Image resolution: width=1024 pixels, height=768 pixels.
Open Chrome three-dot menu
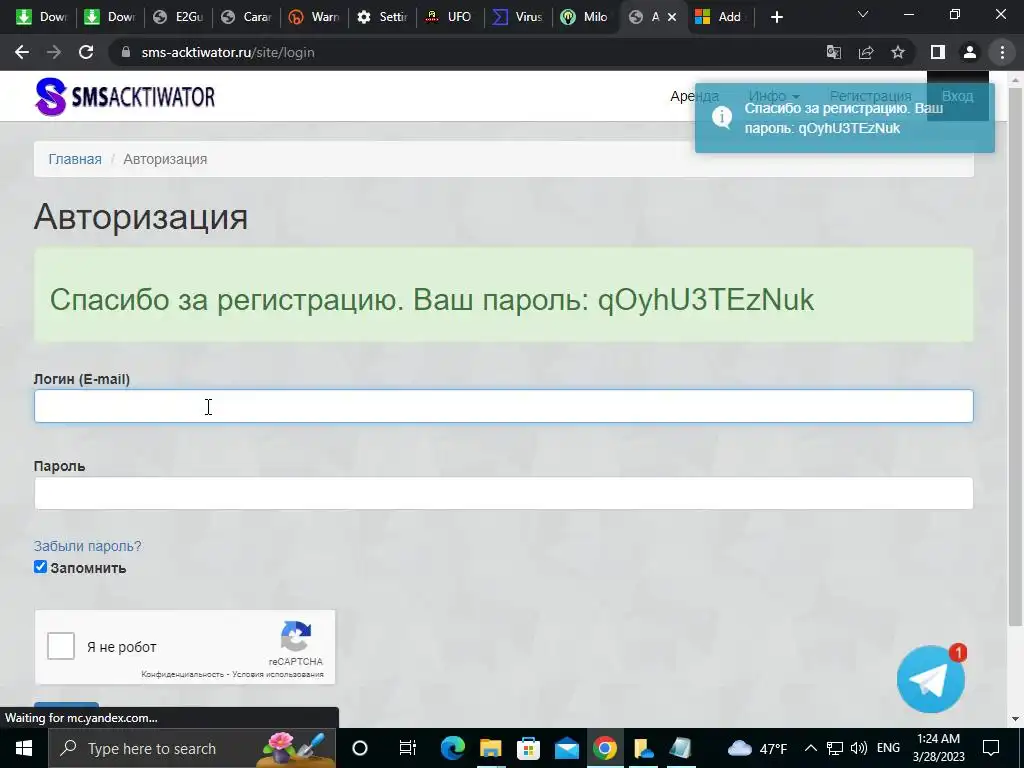1002,52
